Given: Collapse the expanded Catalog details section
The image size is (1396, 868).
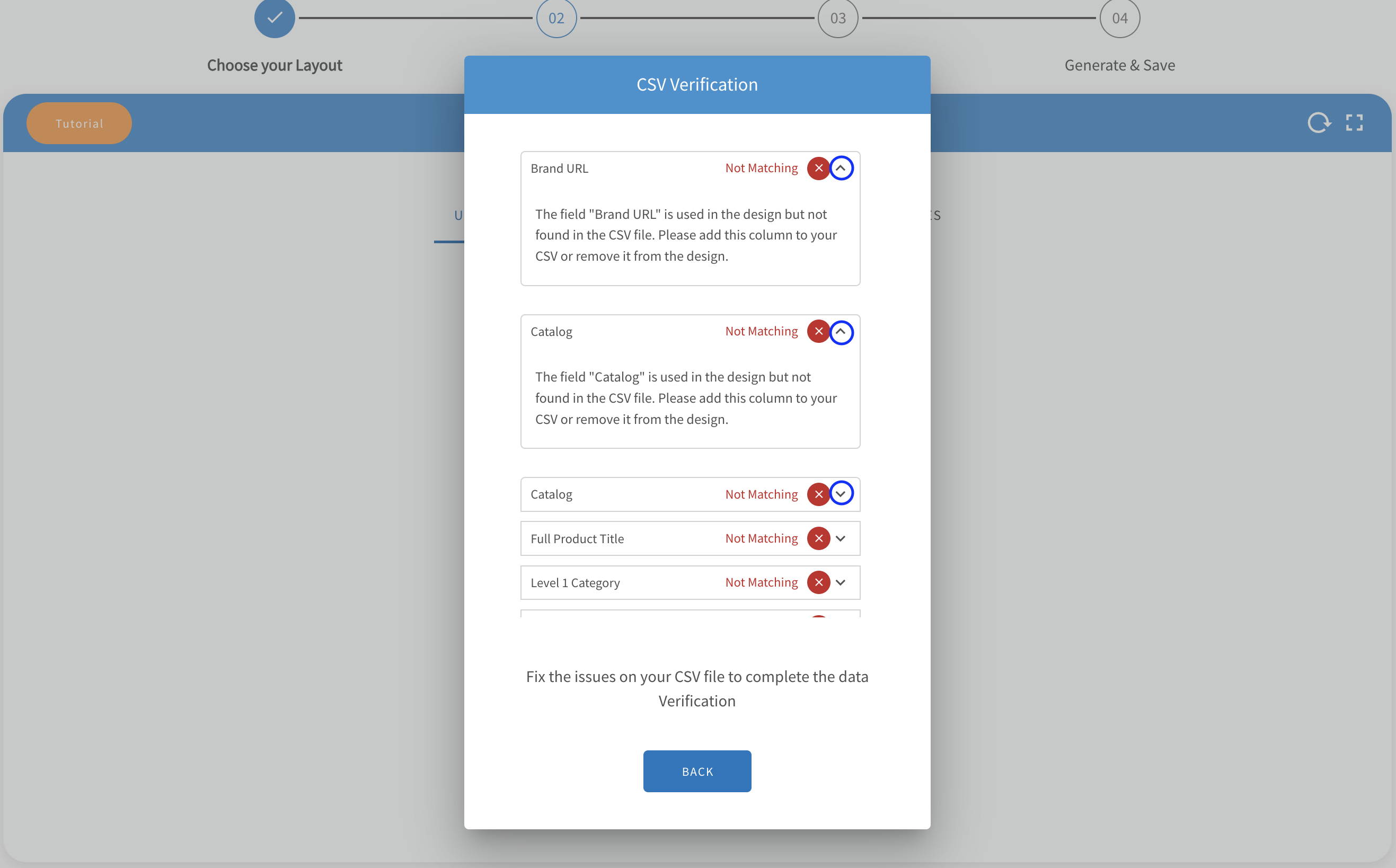Looking at the screenshot, I should point(841,332).
